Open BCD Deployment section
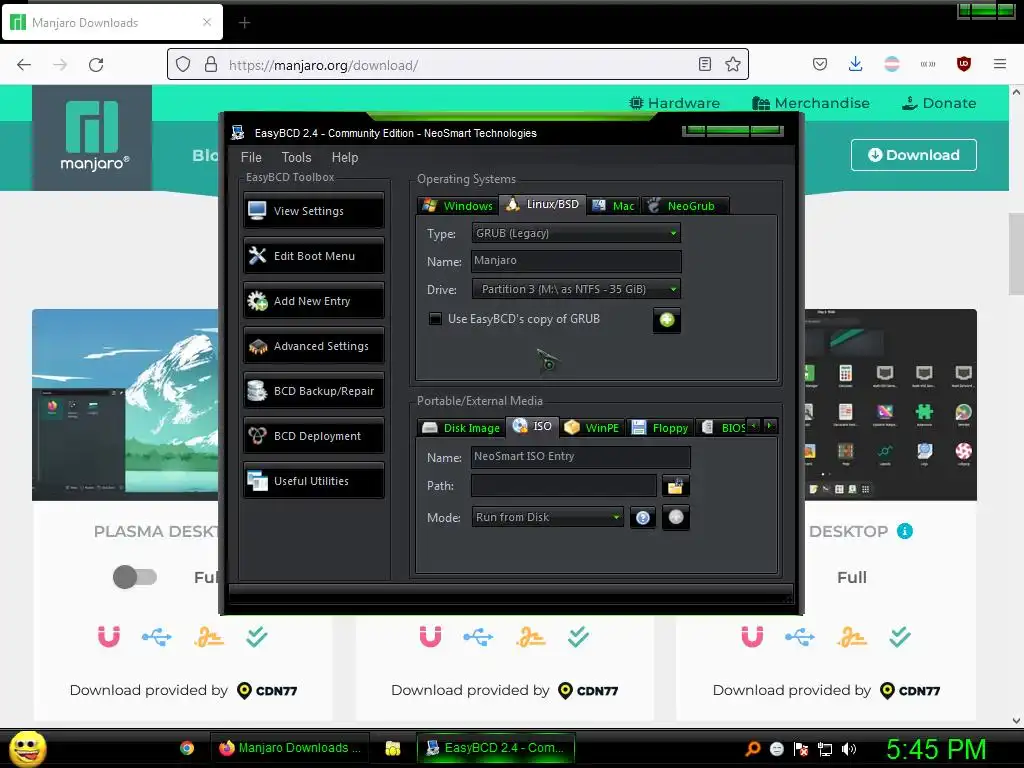The height and width of the screenshot is (768, 1024). point(313,436)
